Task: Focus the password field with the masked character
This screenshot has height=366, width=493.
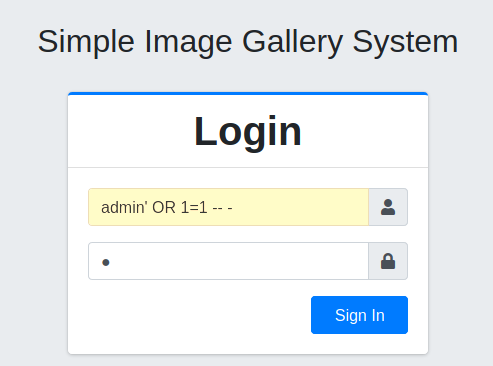Action: 228,261
